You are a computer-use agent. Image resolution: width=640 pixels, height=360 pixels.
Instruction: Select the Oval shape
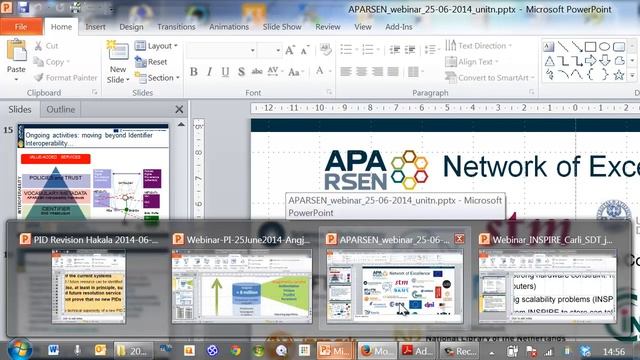(604, 47)
